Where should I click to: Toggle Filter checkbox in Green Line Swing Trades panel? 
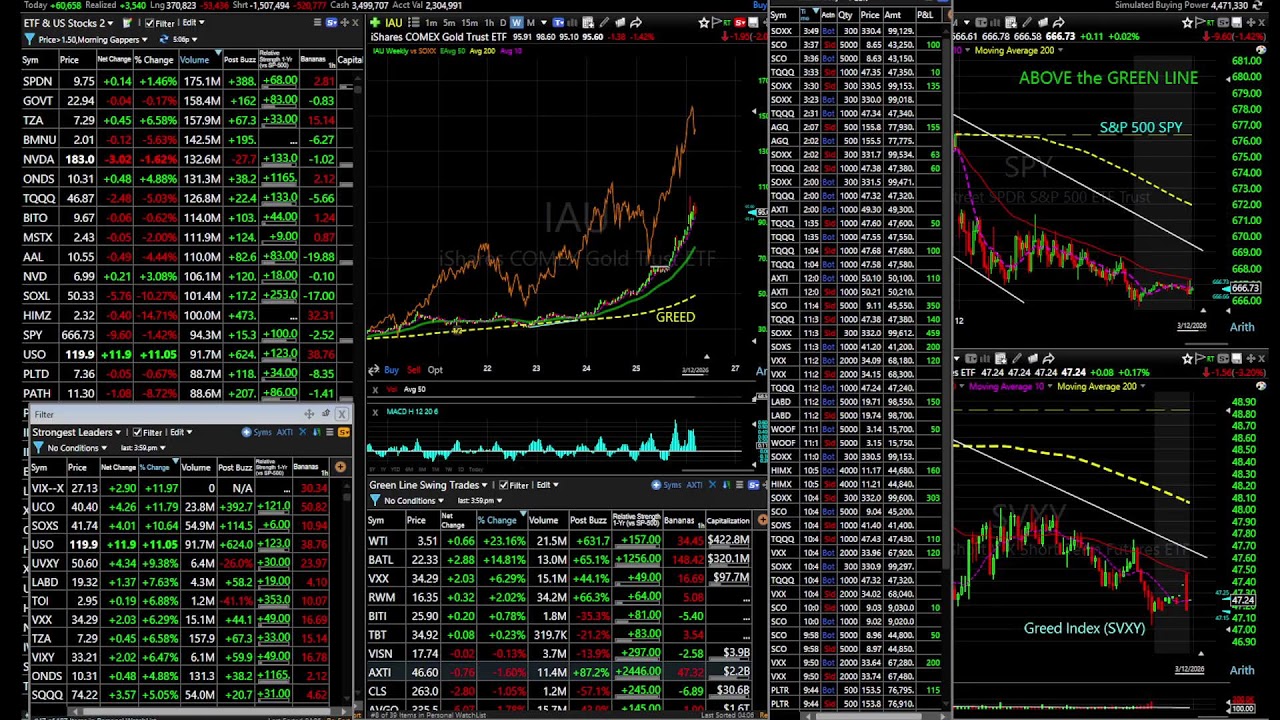[504, 485]
